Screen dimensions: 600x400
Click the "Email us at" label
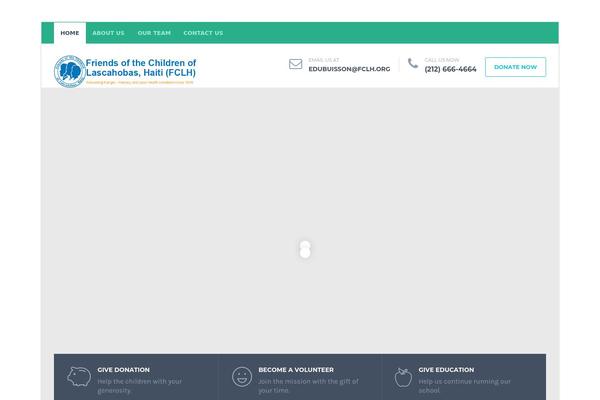pyautogui.click(x=324, y=60)
